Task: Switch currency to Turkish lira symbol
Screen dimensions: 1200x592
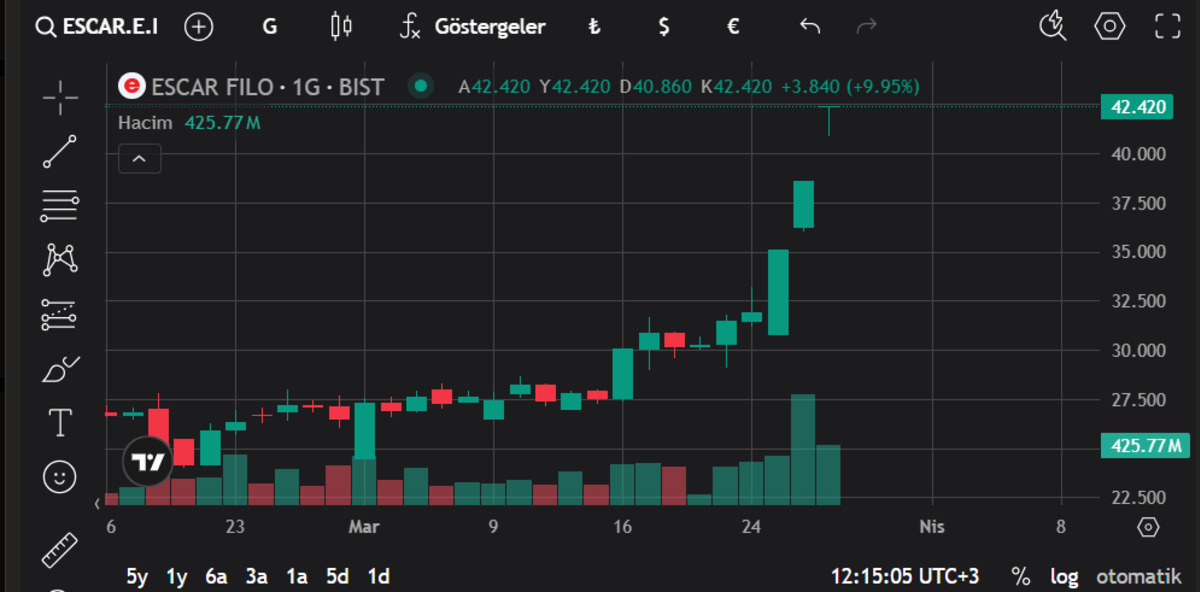Action: click(x=594, y=26)
